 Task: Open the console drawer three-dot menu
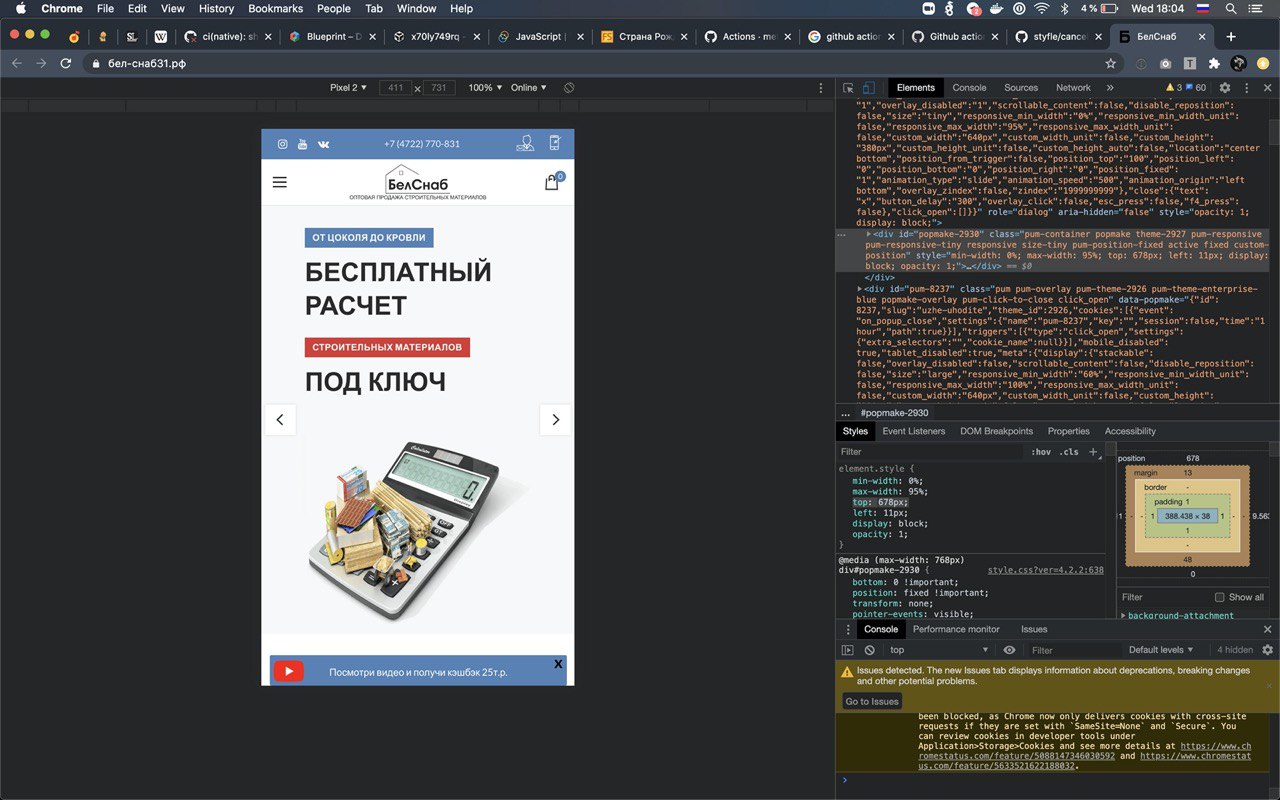click(x=848, y=630)
